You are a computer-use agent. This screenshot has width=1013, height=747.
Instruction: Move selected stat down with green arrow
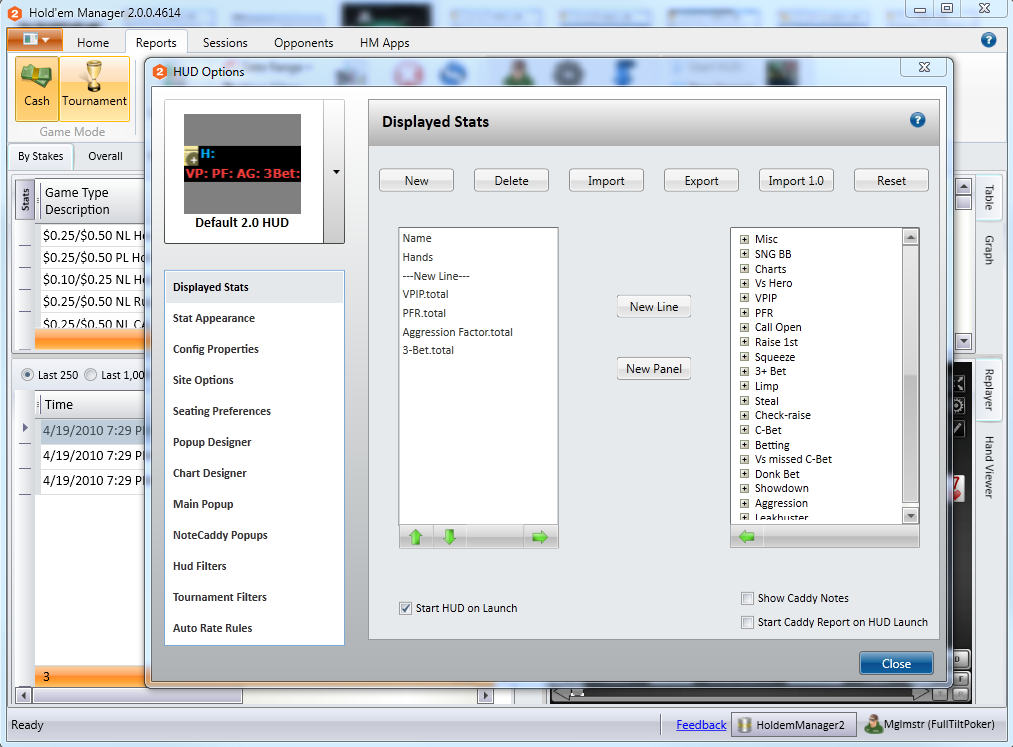pos(450,536)
